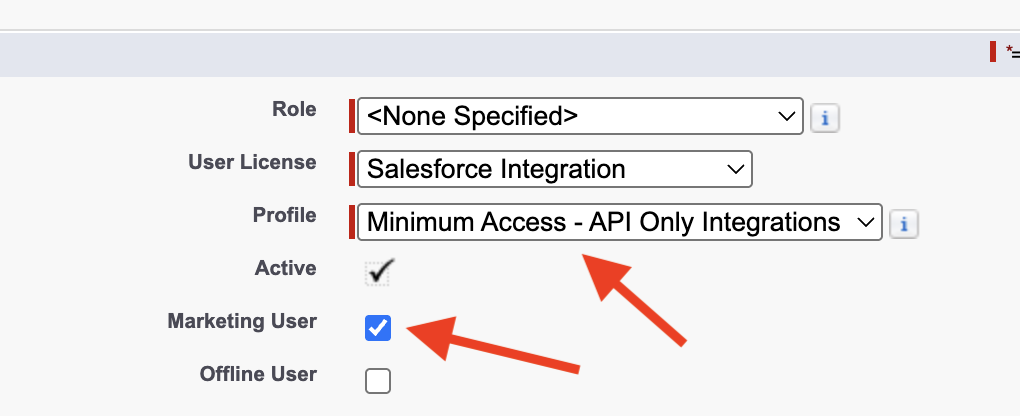Click the red required indicator legend
Viewport: 1020px width, 416px height.
(x=1004, y=51)
